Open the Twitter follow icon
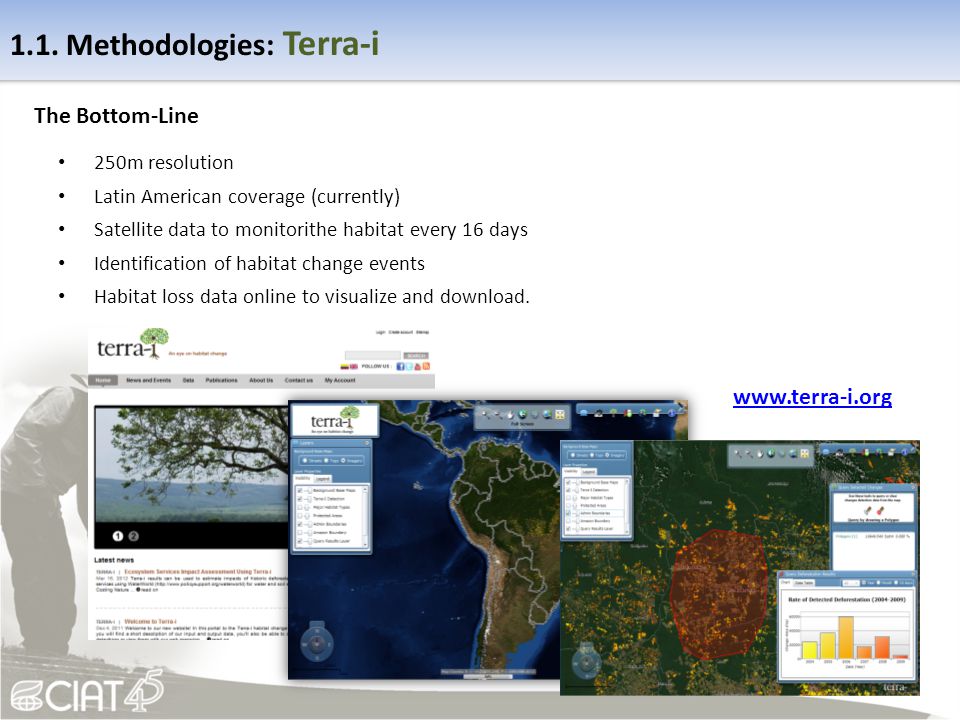This screenshot has width=960, height=720. 409,366
